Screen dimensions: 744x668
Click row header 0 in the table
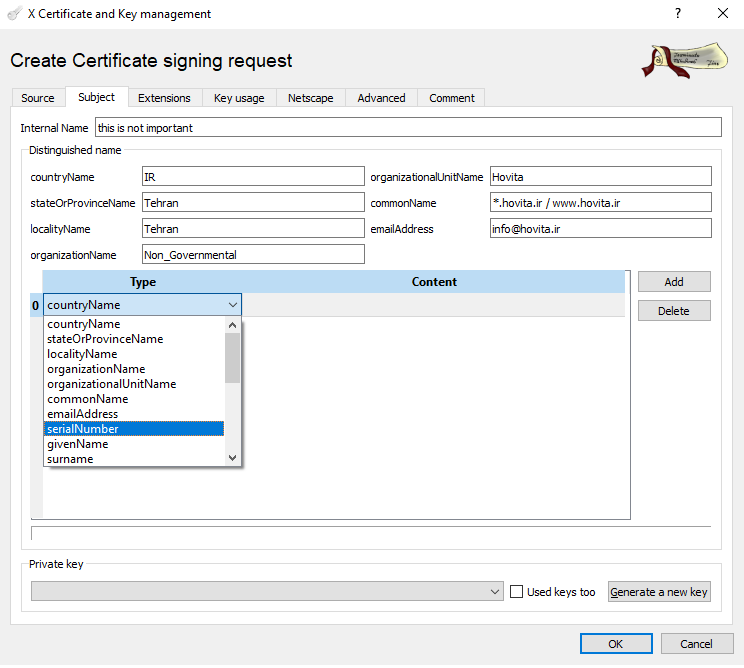point(36,305)
